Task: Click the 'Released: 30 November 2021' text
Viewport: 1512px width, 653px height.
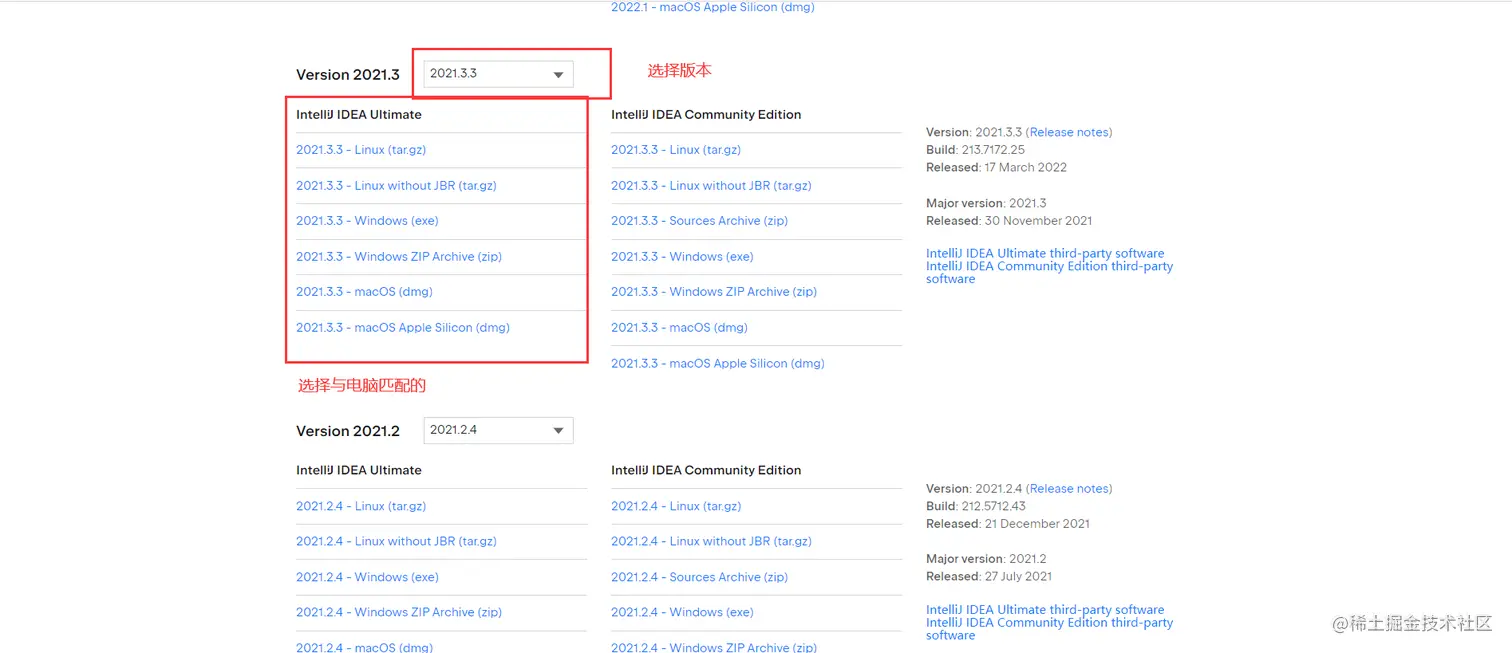Action: click(x=1009, y=221)
